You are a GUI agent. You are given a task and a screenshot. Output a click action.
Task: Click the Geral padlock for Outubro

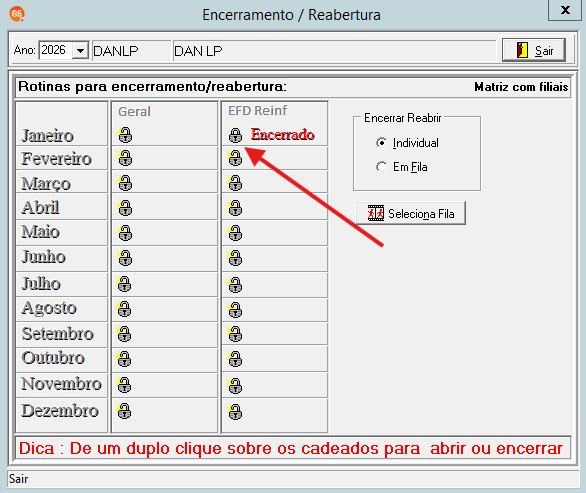tap(124, 359)
